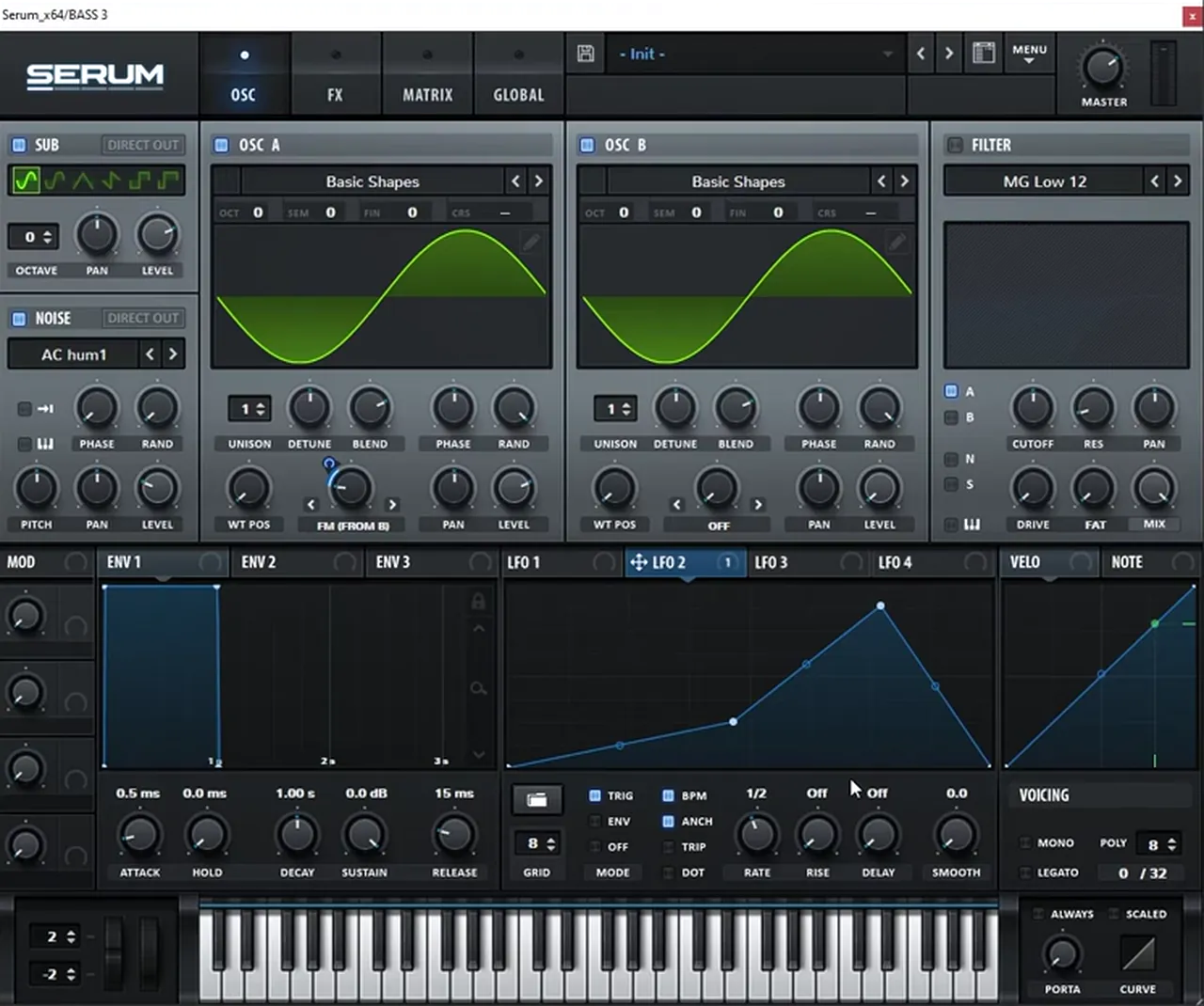Click the filter CUTOFF knob
The height and width of the screenshot is (1006, 1204).
pos(1033,408)
